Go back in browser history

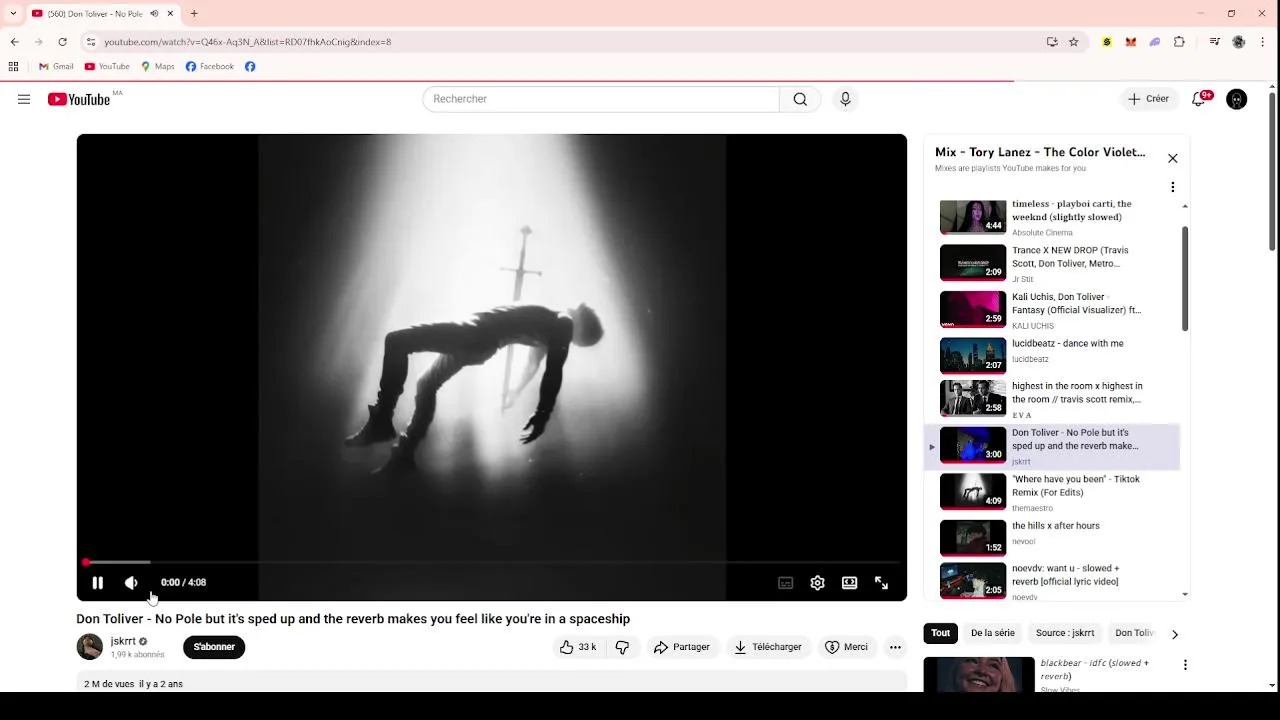[14, 42]
